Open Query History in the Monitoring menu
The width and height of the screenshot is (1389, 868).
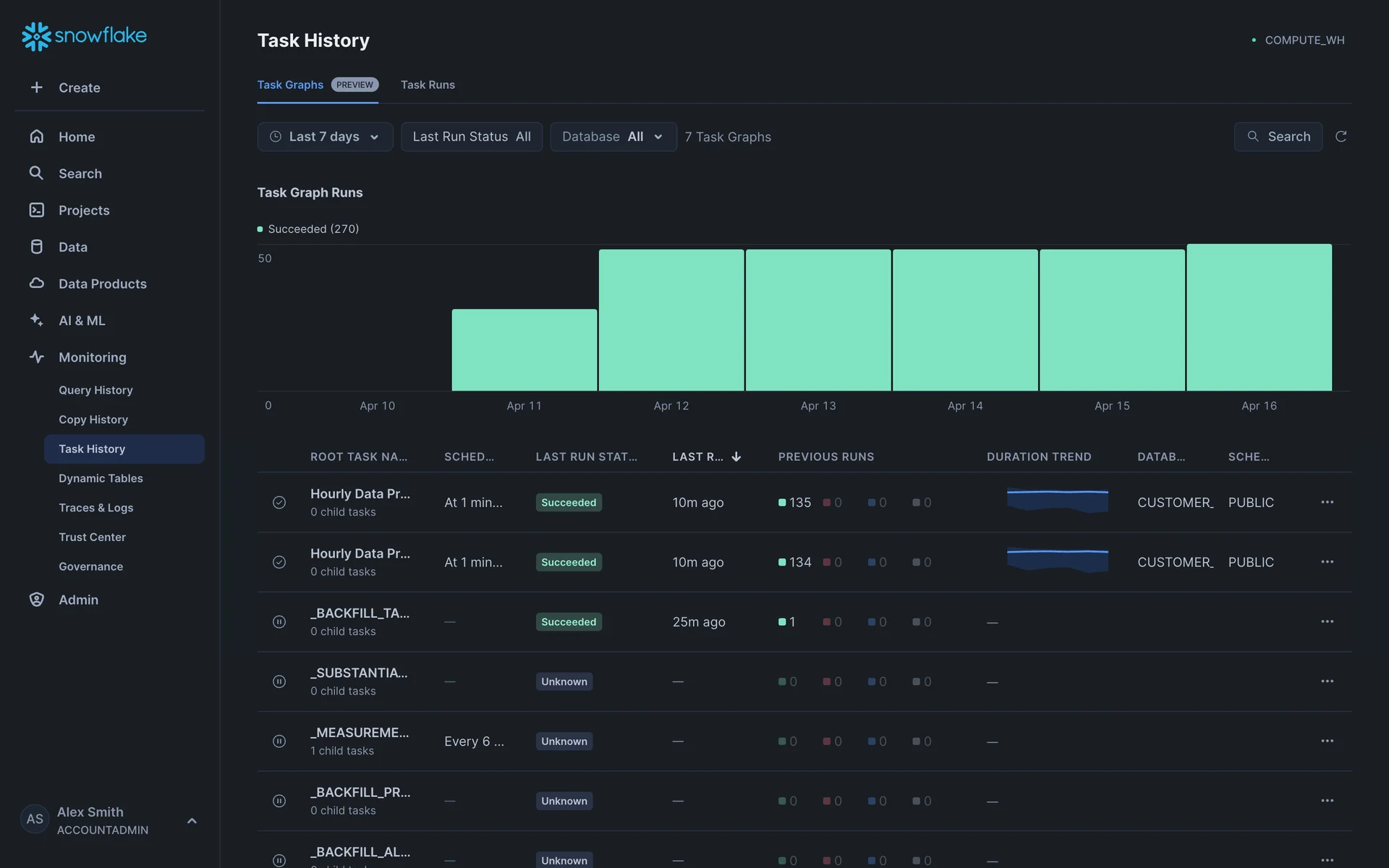click(95, 390)
